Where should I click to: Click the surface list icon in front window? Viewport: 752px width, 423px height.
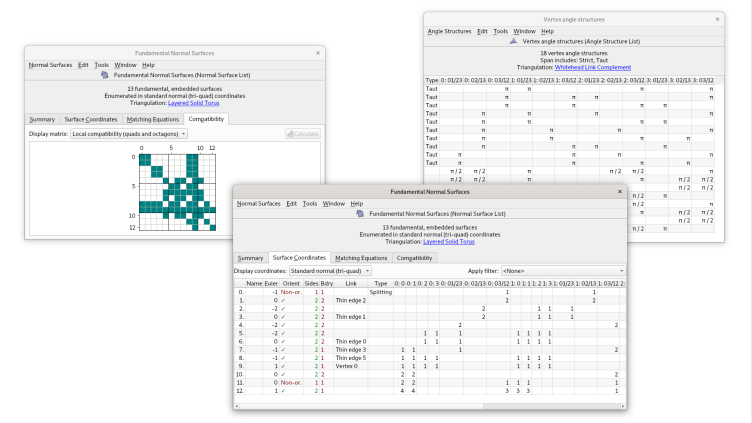pyautogui.click(x=360, y=213)
